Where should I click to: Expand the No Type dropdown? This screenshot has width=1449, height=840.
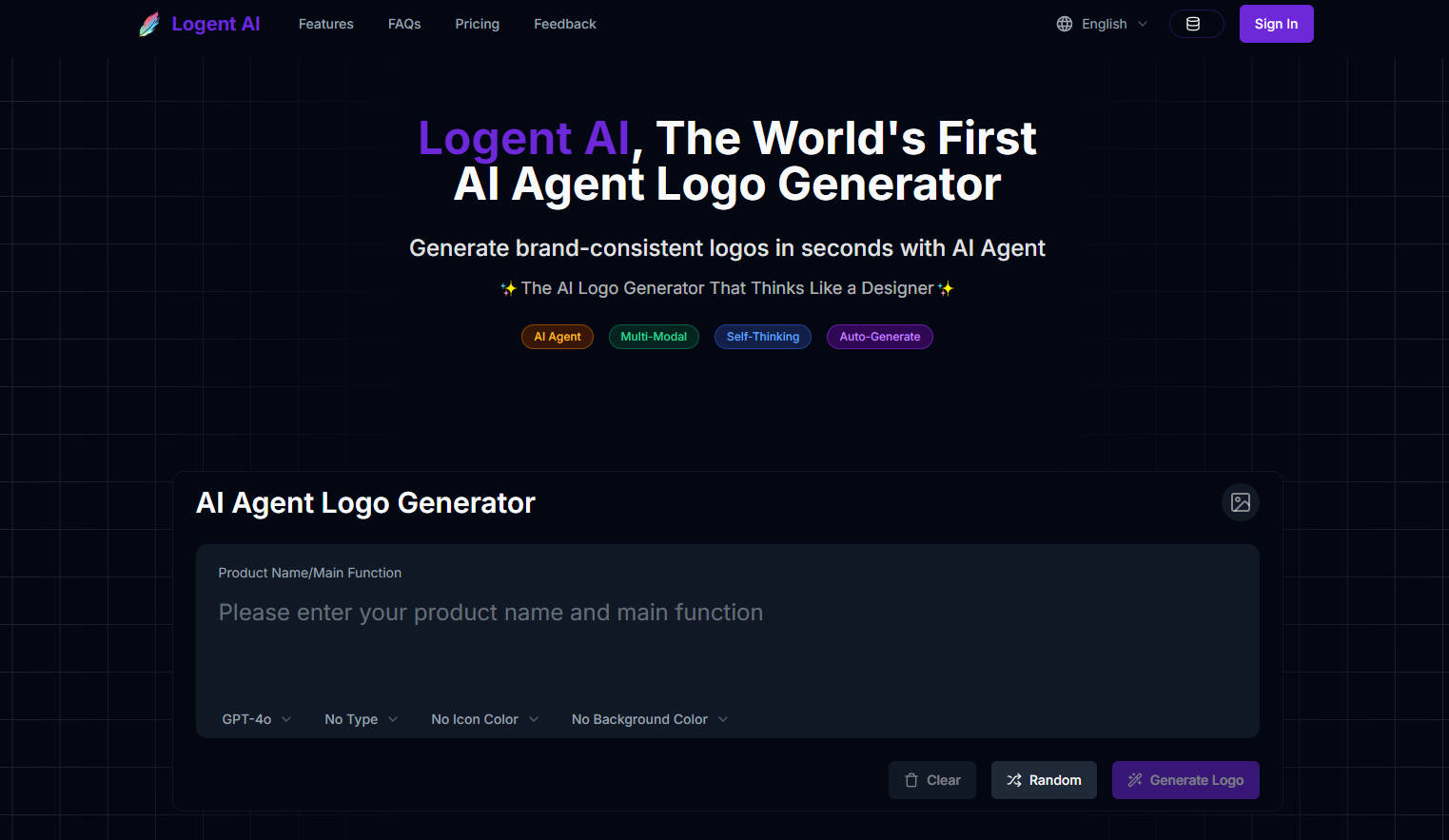tap(360, 719)
